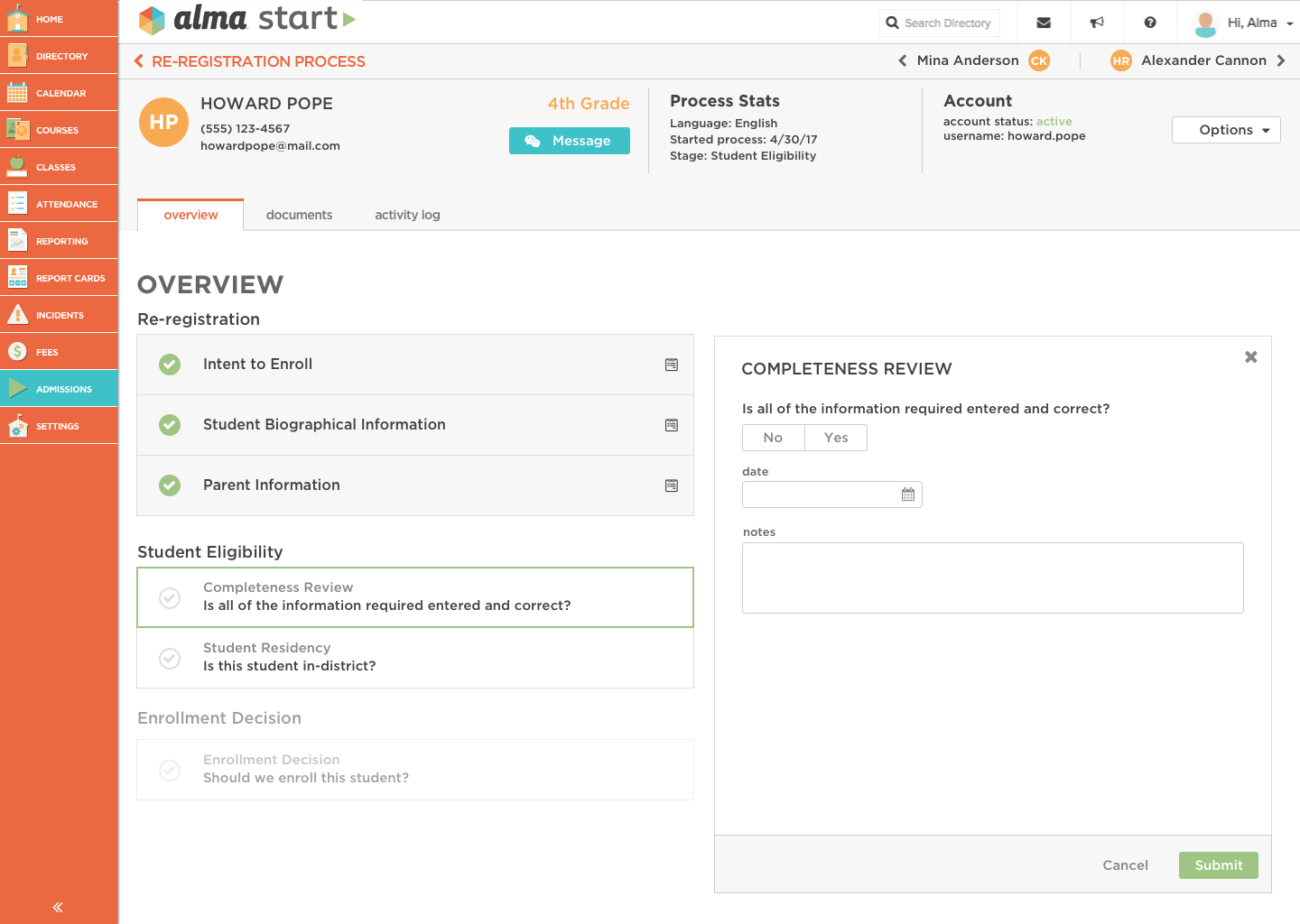The width and height of the screenshot is (1300, 924).
Task: Open the form icon for Intent to Enroll
Action: click(x=672, y=365)
